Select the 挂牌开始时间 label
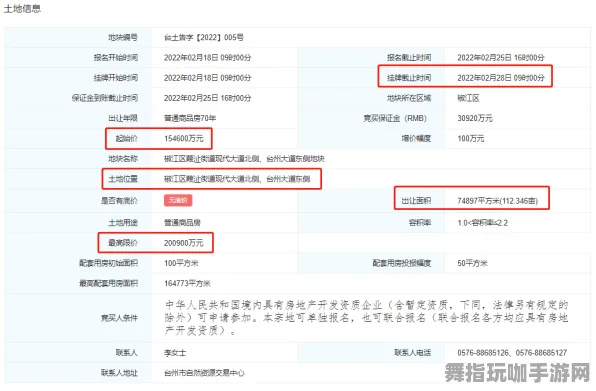Image resolution: width=596 pixels, height=391 pixels. point(116,78)
